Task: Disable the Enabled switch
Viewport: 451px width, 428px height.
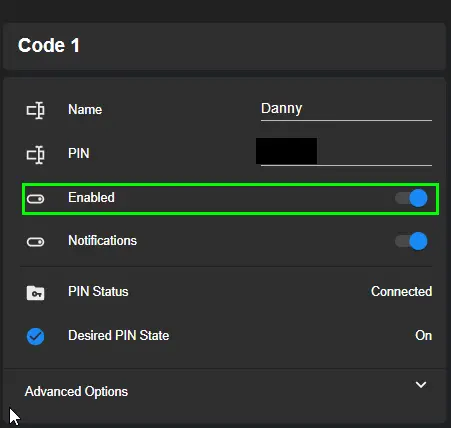Action: pyautogui.click(x=411, y=198)
